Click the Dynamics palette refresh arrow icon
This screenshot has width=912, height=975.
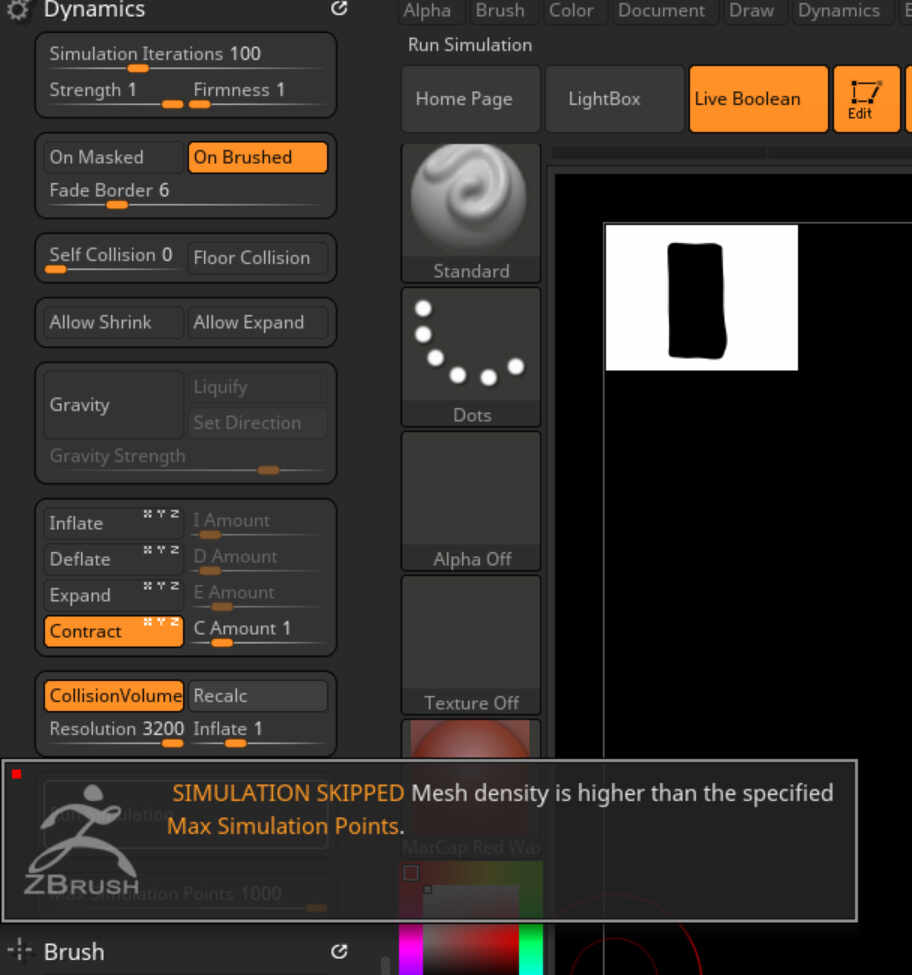tap(339, 8)
